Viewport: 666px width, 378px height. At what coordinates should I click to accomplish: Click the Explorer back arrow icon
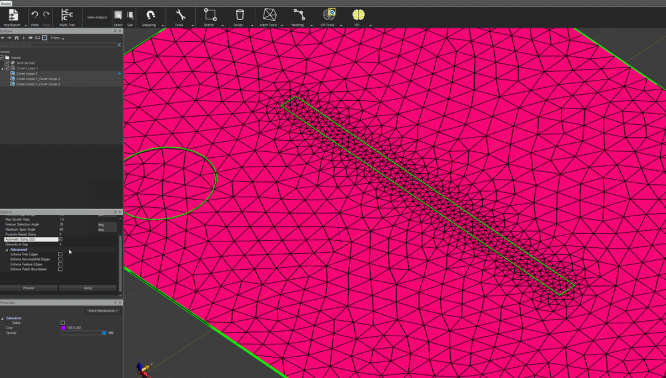tap(3, 38)
